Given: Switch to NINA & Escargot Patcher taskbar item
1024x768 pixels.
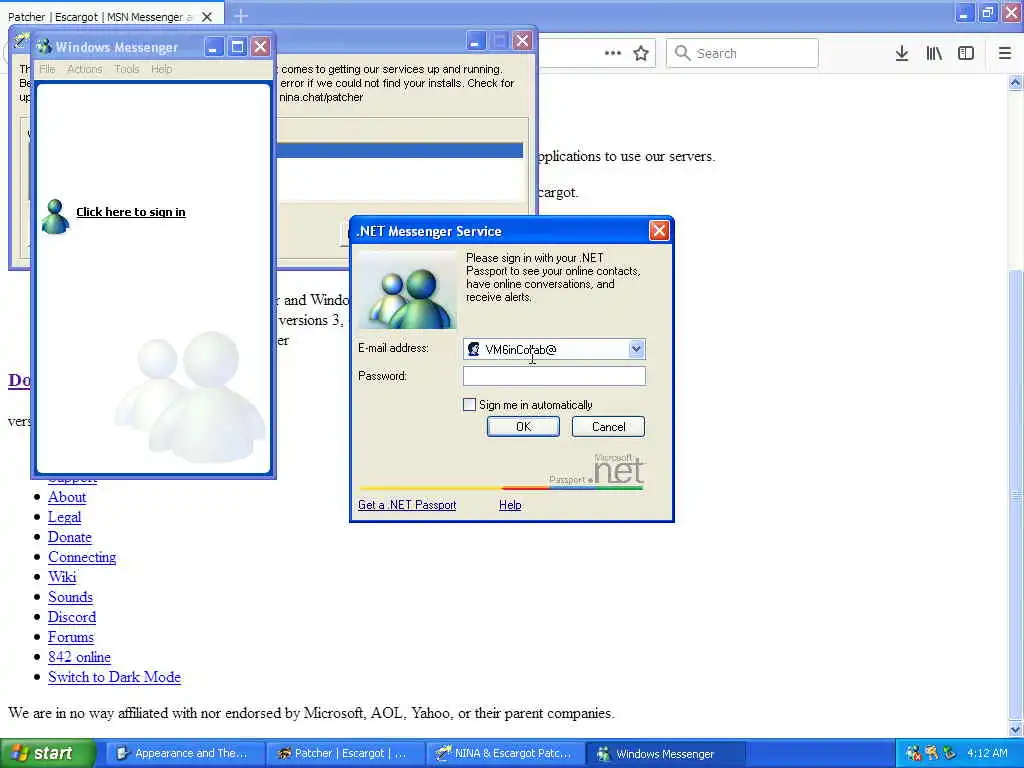Looking at the screenshot, I should tap(505, 754).
